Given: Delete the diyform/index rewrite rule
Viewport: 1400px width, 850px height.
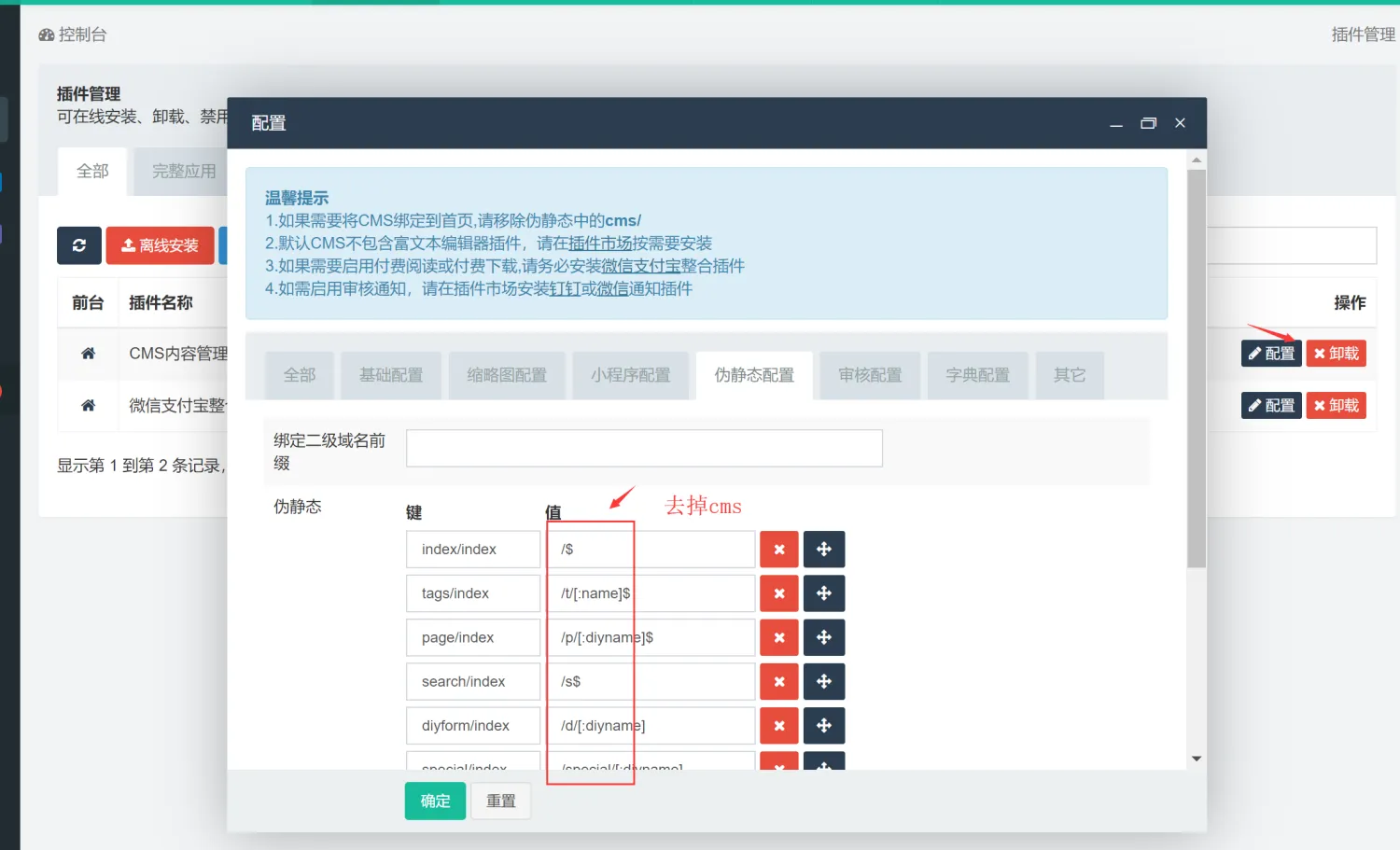Looking at the screenshot, I should pos(778,726).
